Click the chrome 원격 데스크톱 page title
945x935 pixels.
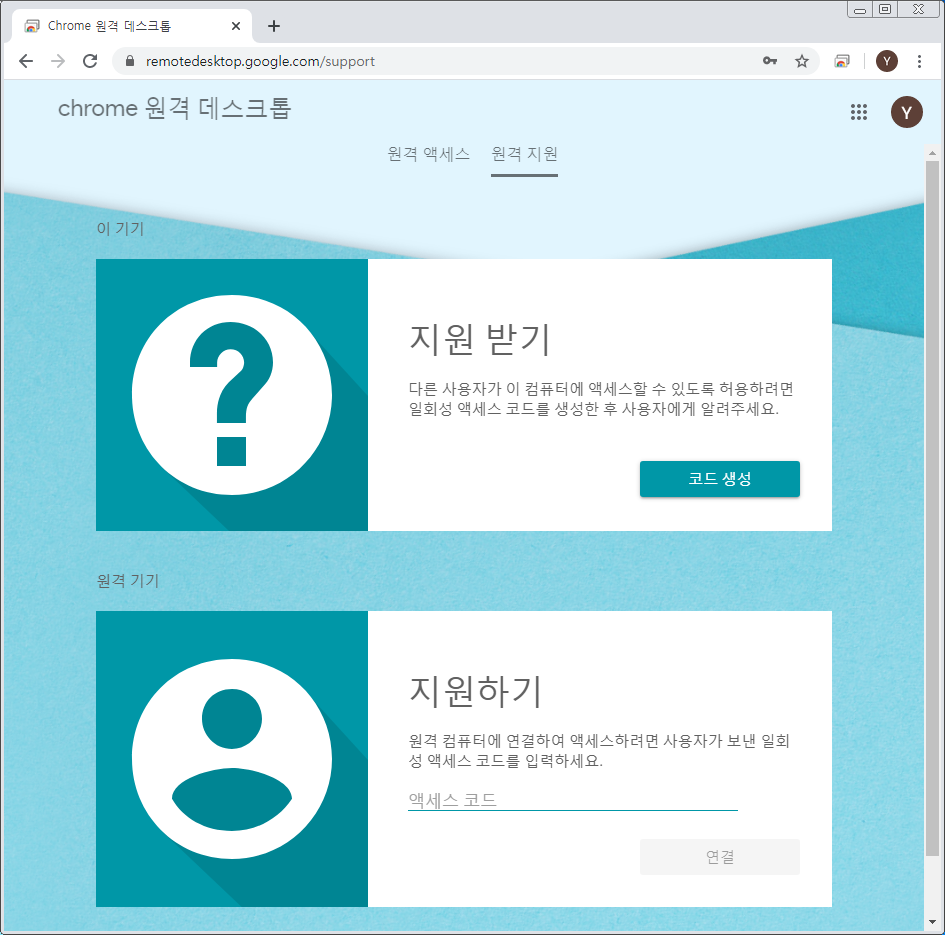click(175, 109)
